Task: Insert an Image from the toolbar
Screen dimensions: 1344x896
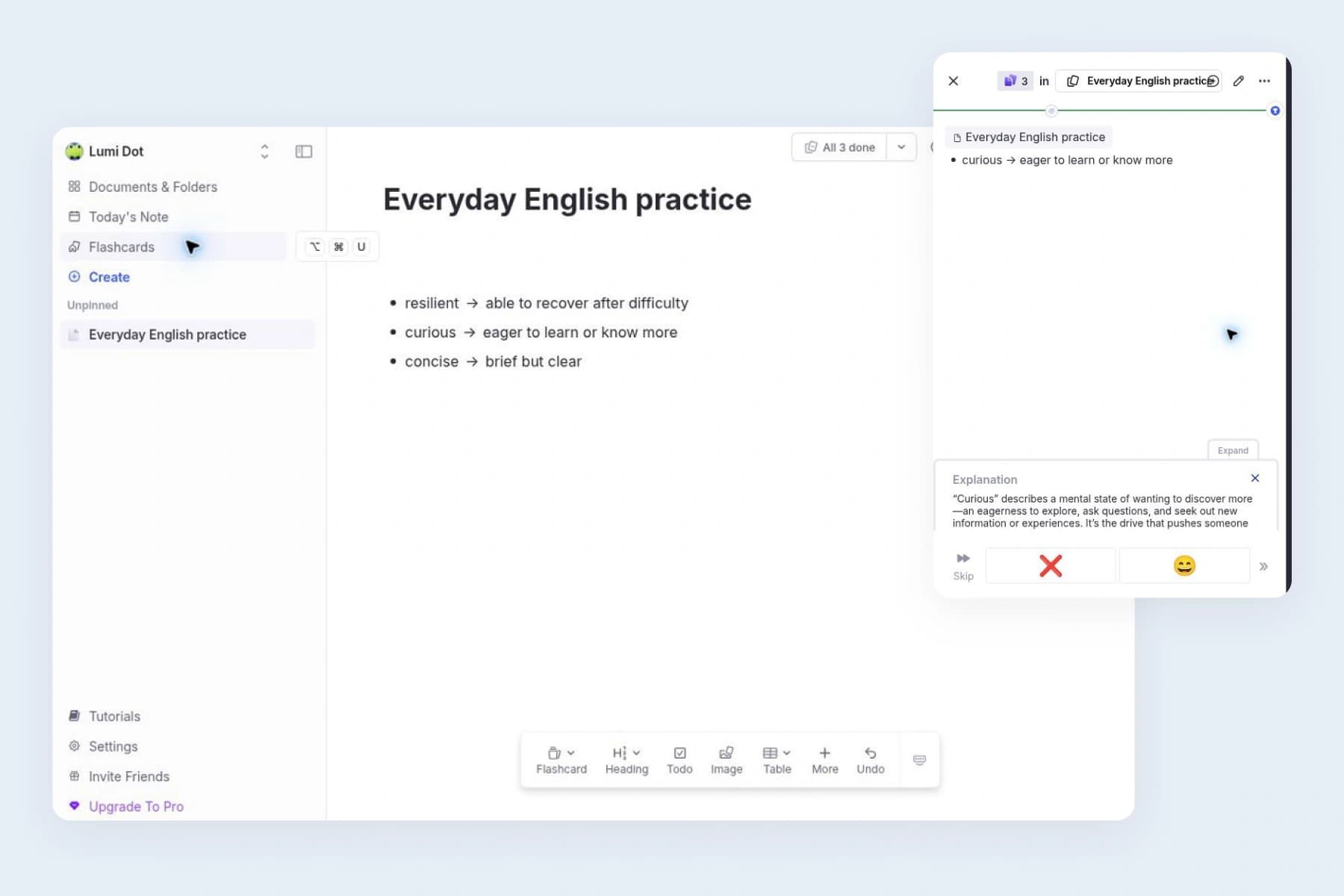Action: coord(727,760)
